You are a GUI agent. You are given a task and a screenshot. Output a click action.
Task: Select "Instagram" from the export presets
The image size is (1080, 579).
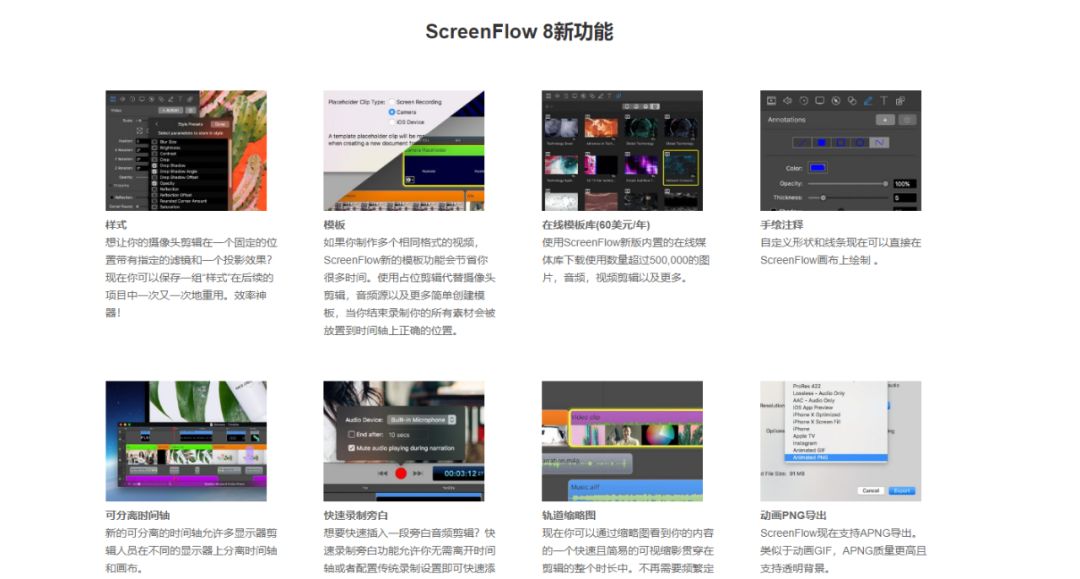tap(805, 444)
